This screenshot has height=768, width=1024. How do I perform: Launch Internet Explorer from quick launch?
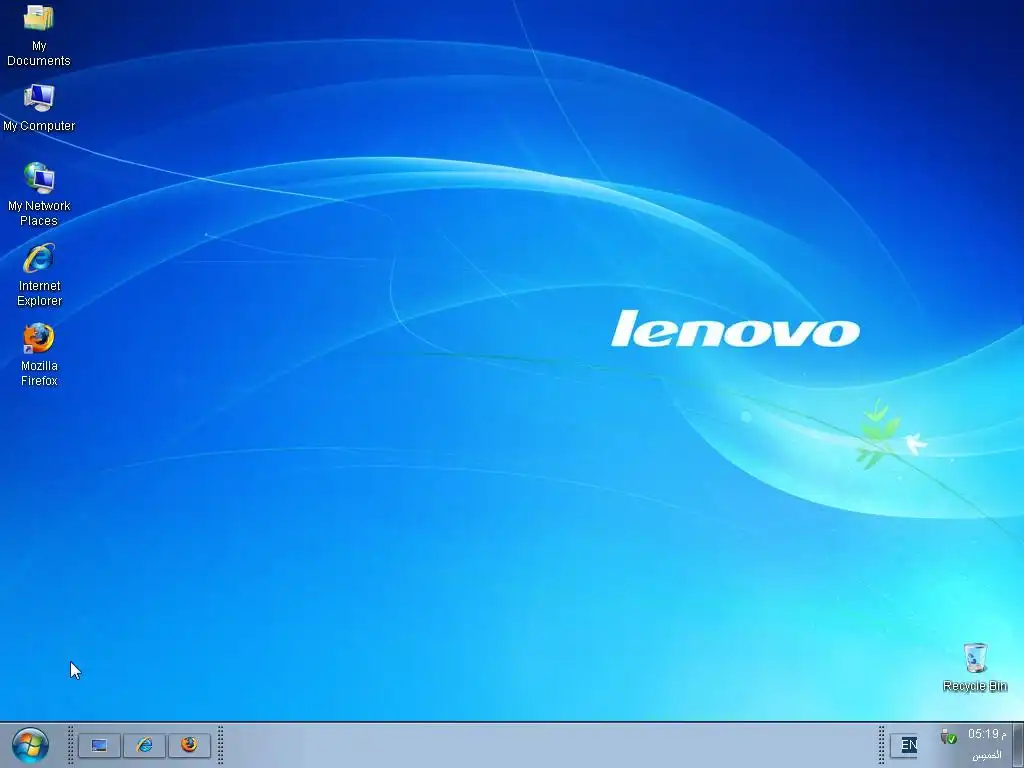144,745
